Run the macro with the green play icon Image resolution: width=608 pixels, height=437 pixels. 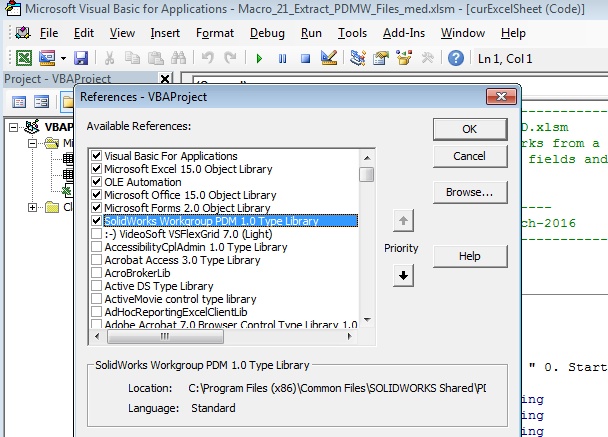tap(259, 59)
